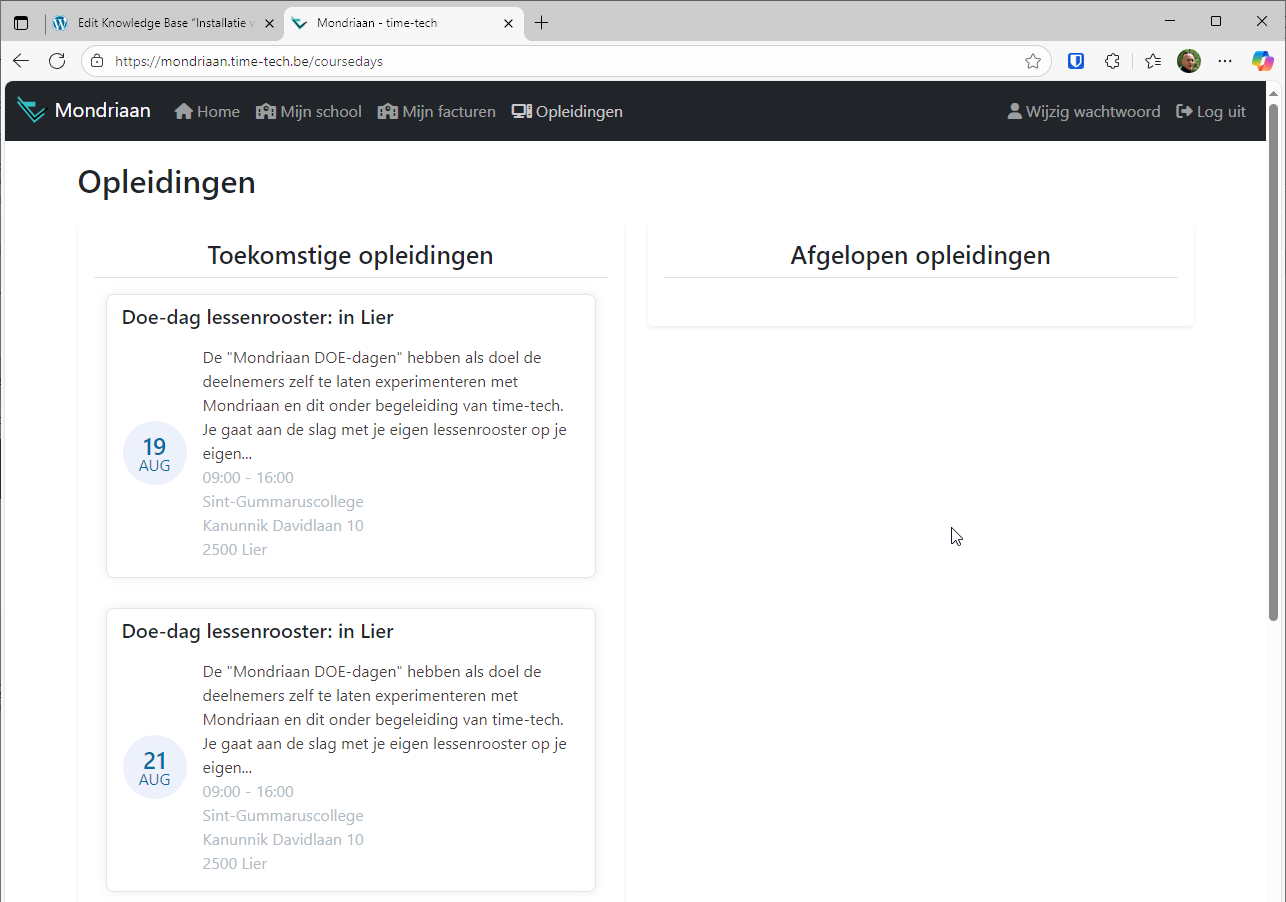Click the Opleidingen page heading
This screenshot has height=902, width=1286.
167,182
